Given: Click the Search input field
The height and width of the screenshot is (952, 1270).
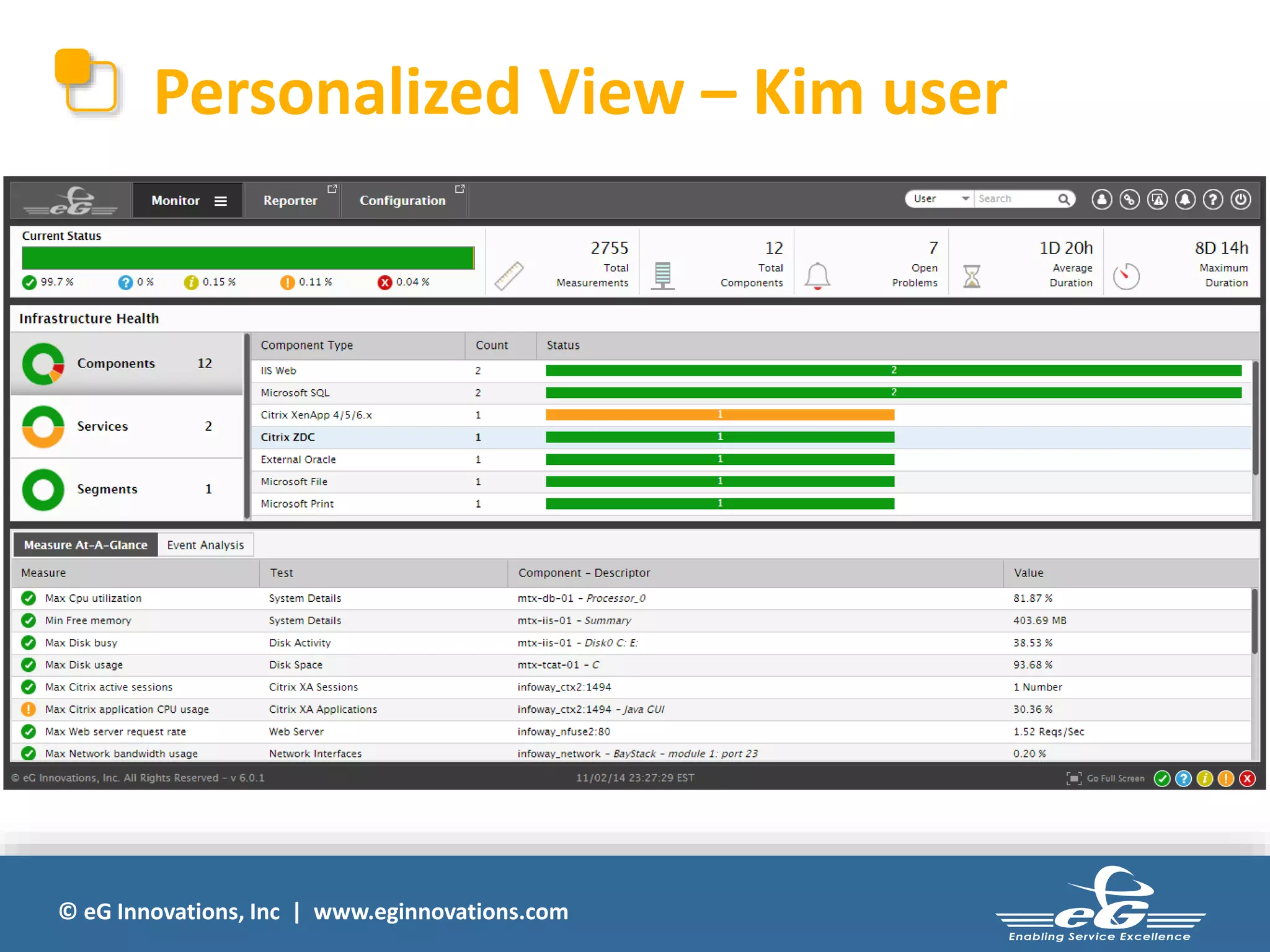Looking at the screenshot, I should tap(1015, 199).
